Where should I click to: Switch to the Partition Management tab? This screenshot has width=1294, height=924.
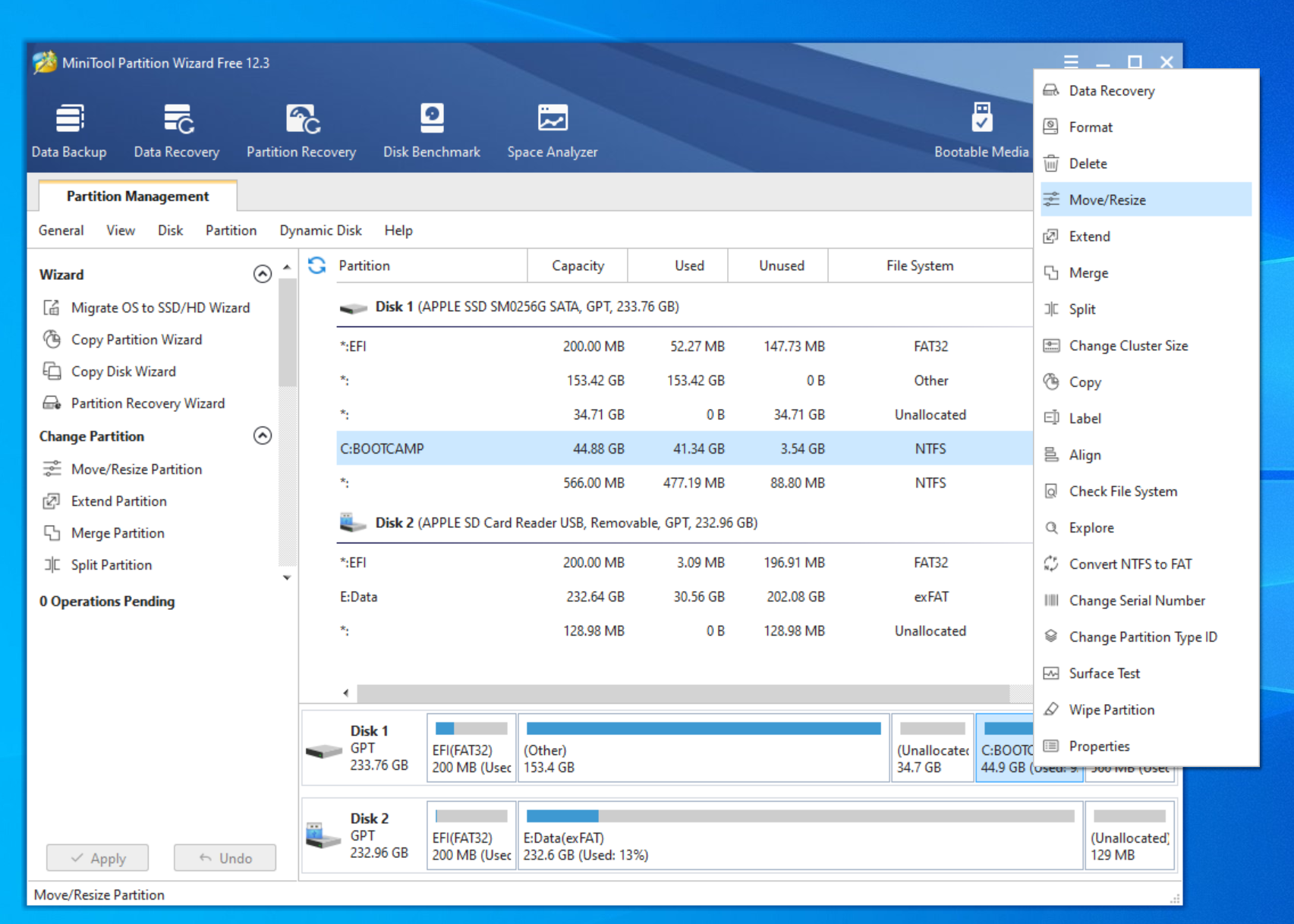point(137,196)
